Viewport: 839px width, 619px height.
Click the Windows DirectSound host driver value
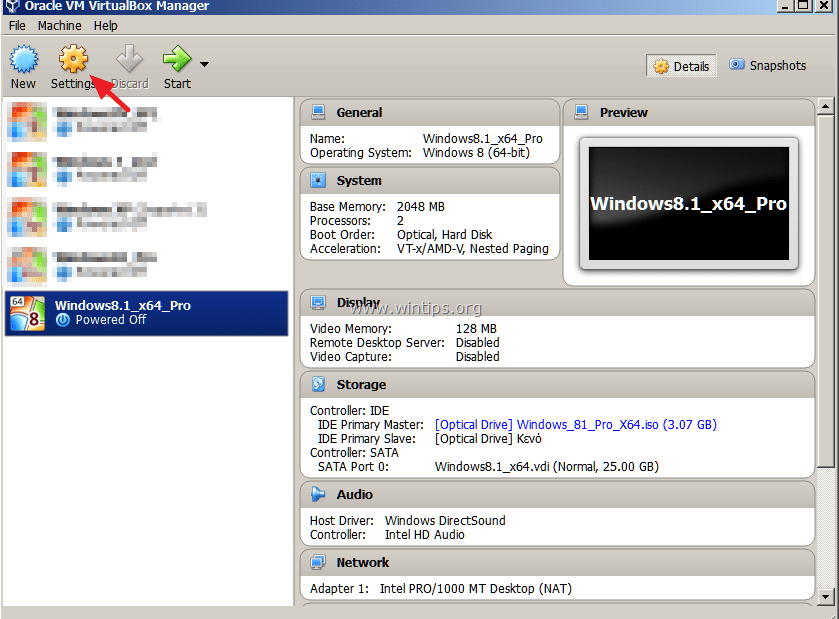click(445, 521)
